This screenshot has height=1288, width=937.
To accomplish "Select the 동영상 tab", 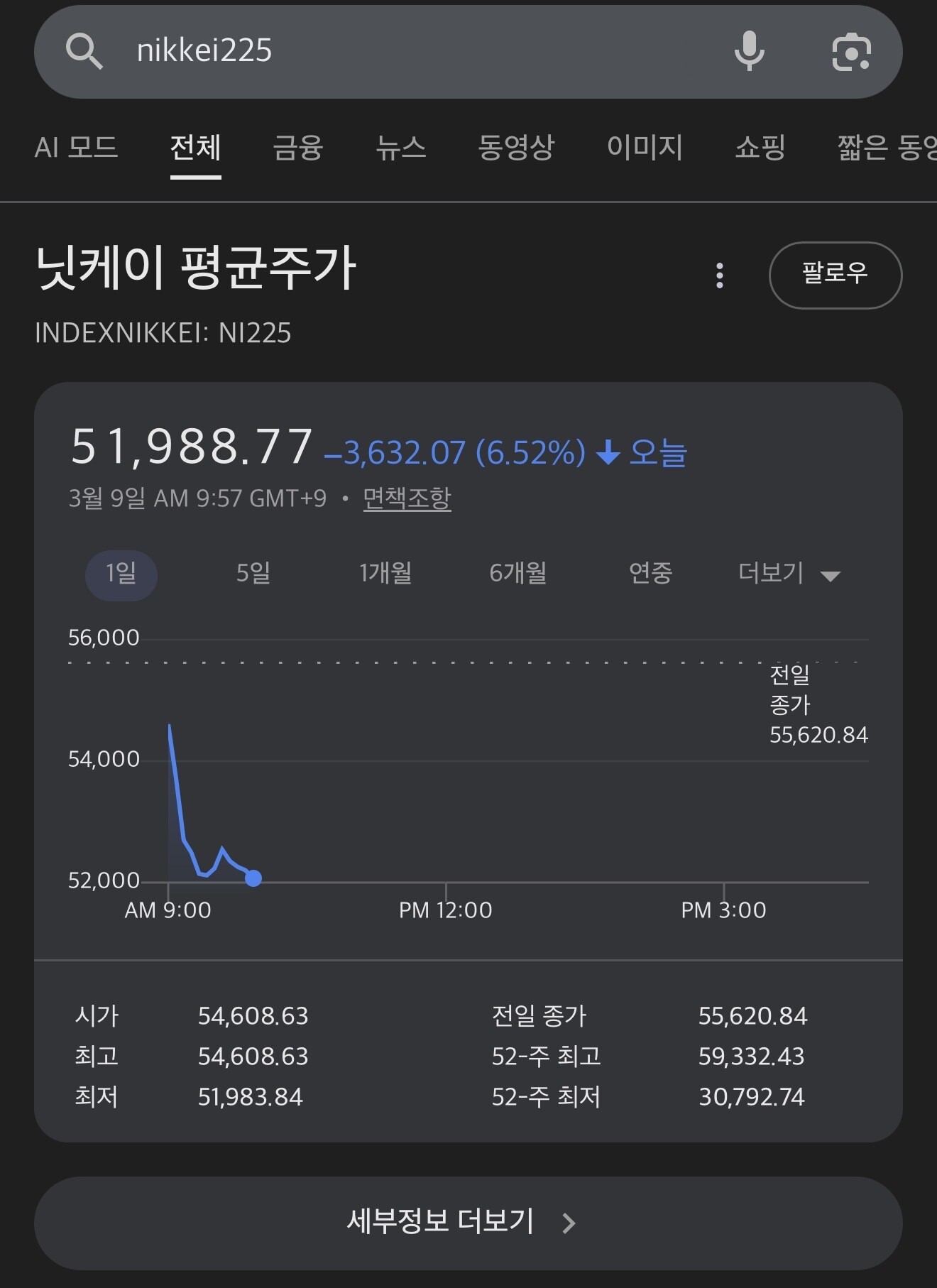I will 516,148.
